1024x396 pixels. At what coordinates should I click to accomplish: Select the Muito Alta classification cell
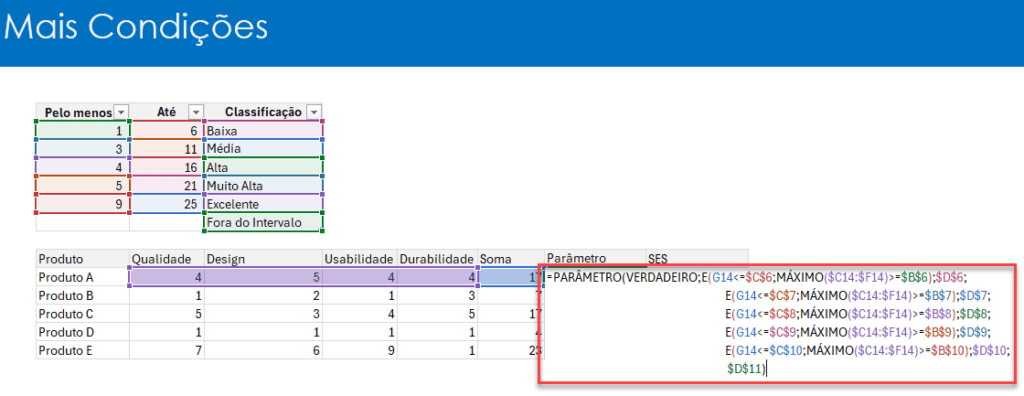coord(264,186)
